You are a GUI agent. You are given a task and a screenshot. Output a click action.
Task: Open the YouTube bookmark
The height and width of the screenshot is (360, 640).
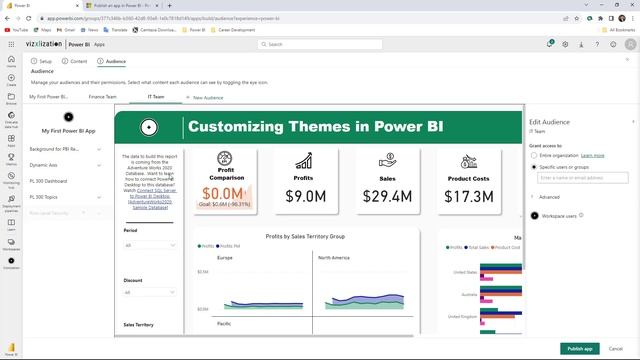click(16, 30)
